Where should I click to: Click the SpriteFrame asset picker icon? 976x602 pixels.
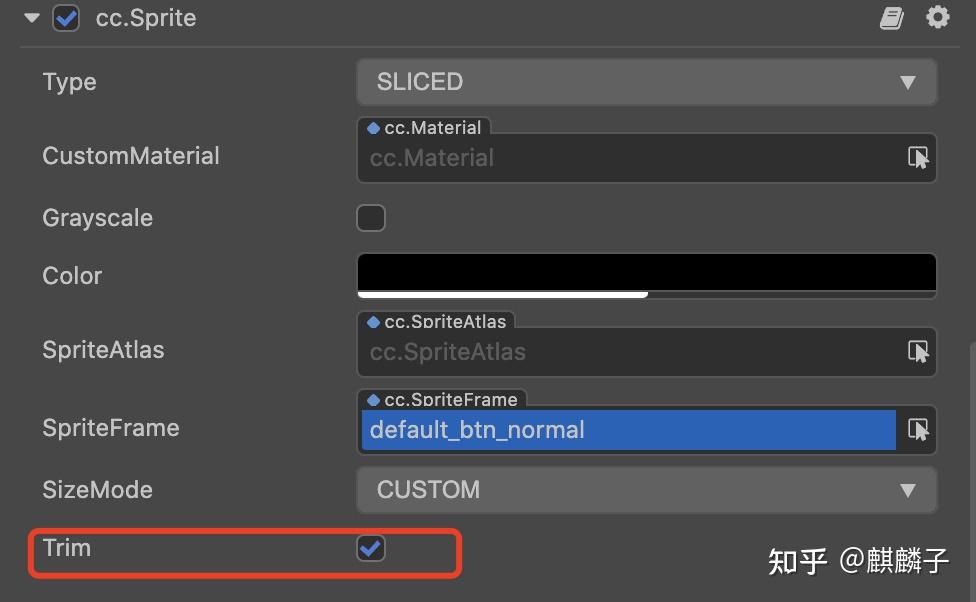[x=918, y=430]
